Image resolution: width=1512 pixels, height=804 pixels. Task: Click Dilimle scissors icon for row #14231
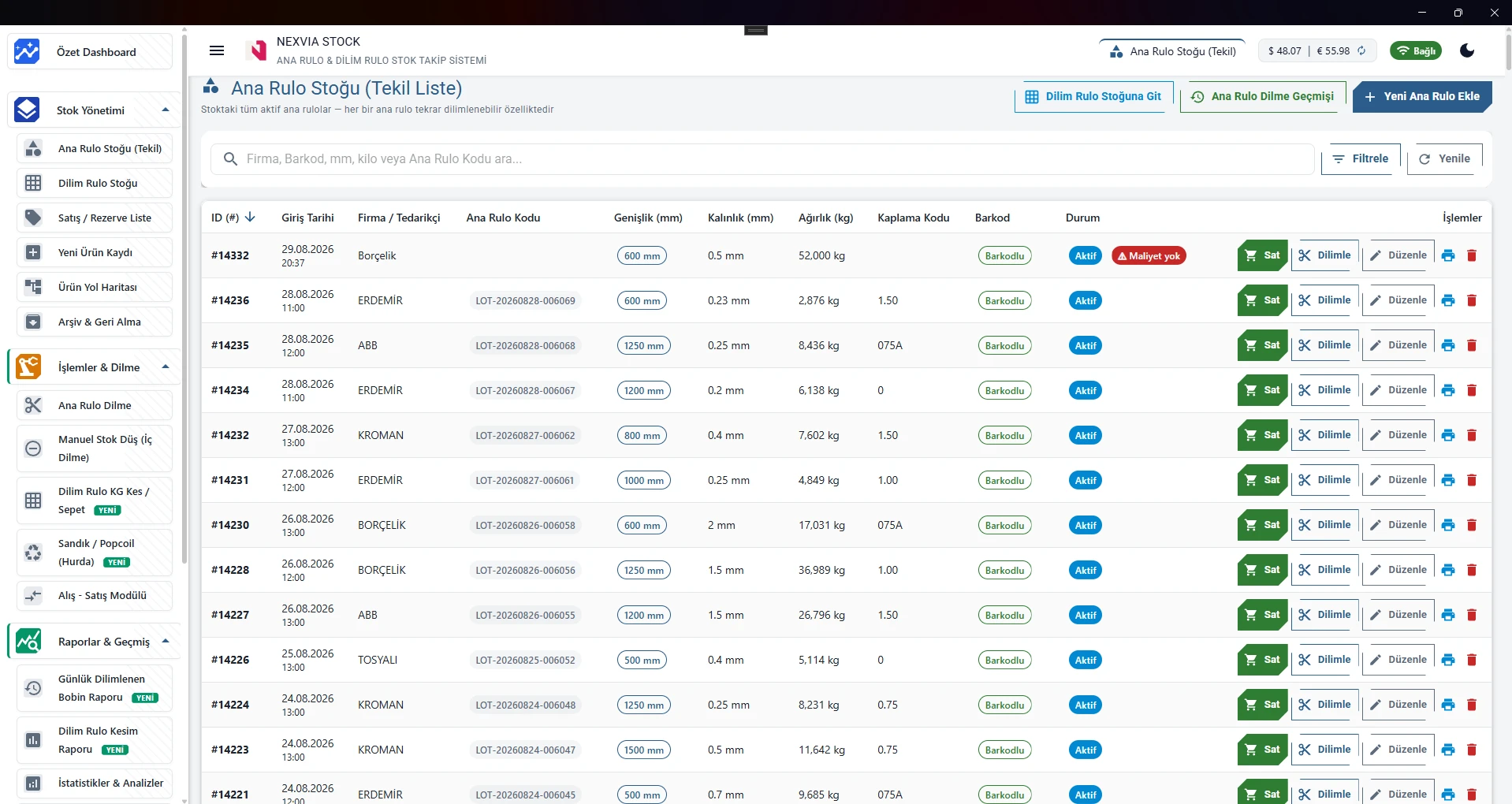coord(1305,480)
